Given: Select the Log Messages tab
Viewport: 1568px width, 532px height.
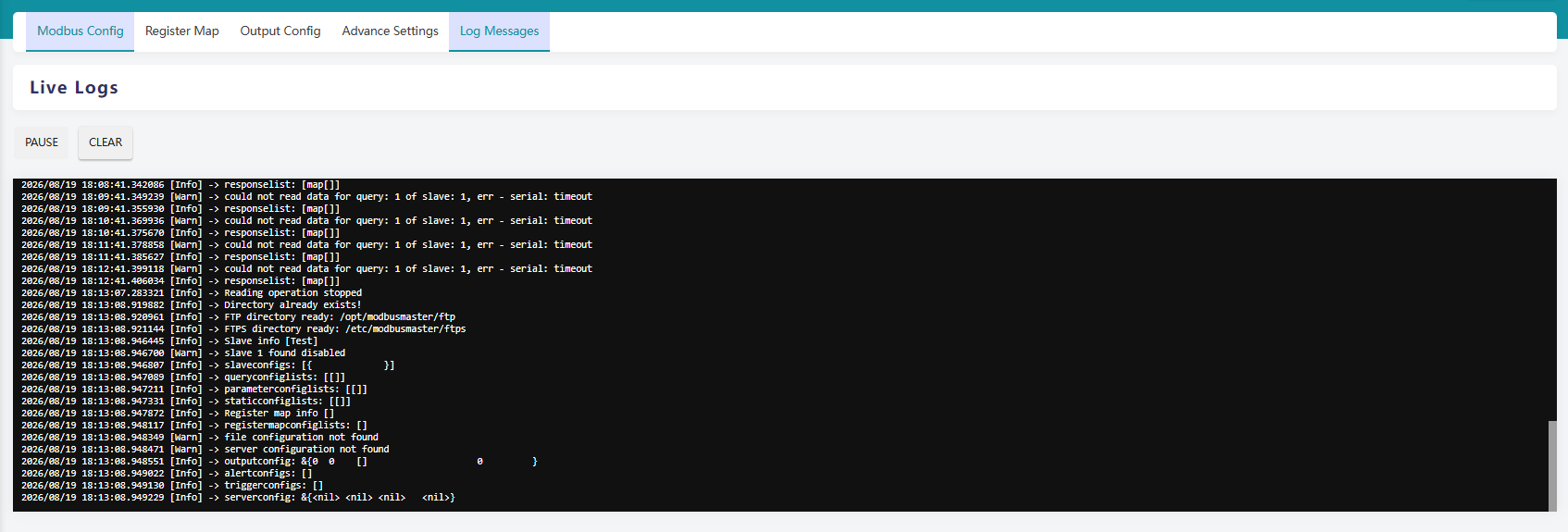Looking at the screenshot, I should (x=499, y=31).
